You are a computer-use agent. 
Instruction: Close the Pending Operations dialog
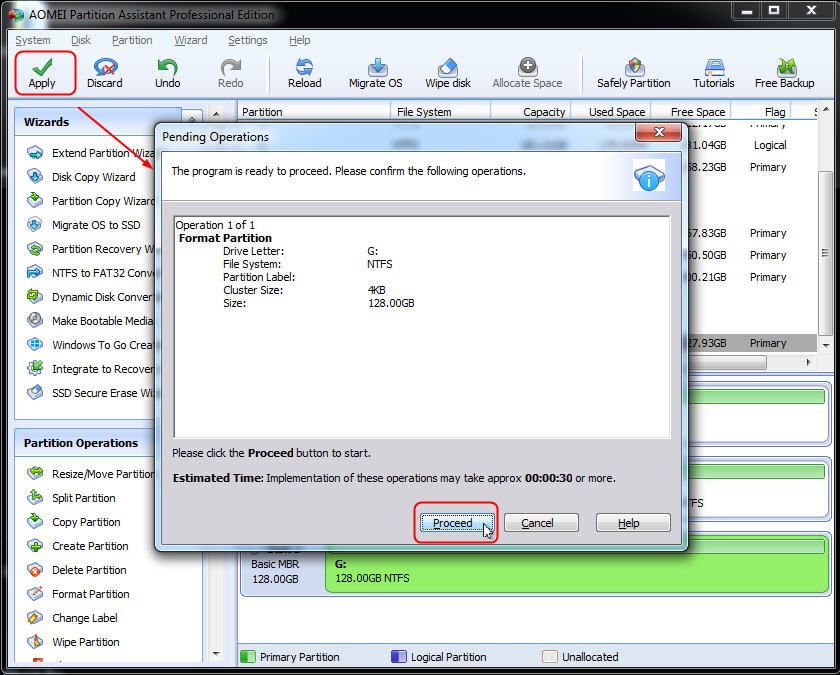(x=658, y=132)
